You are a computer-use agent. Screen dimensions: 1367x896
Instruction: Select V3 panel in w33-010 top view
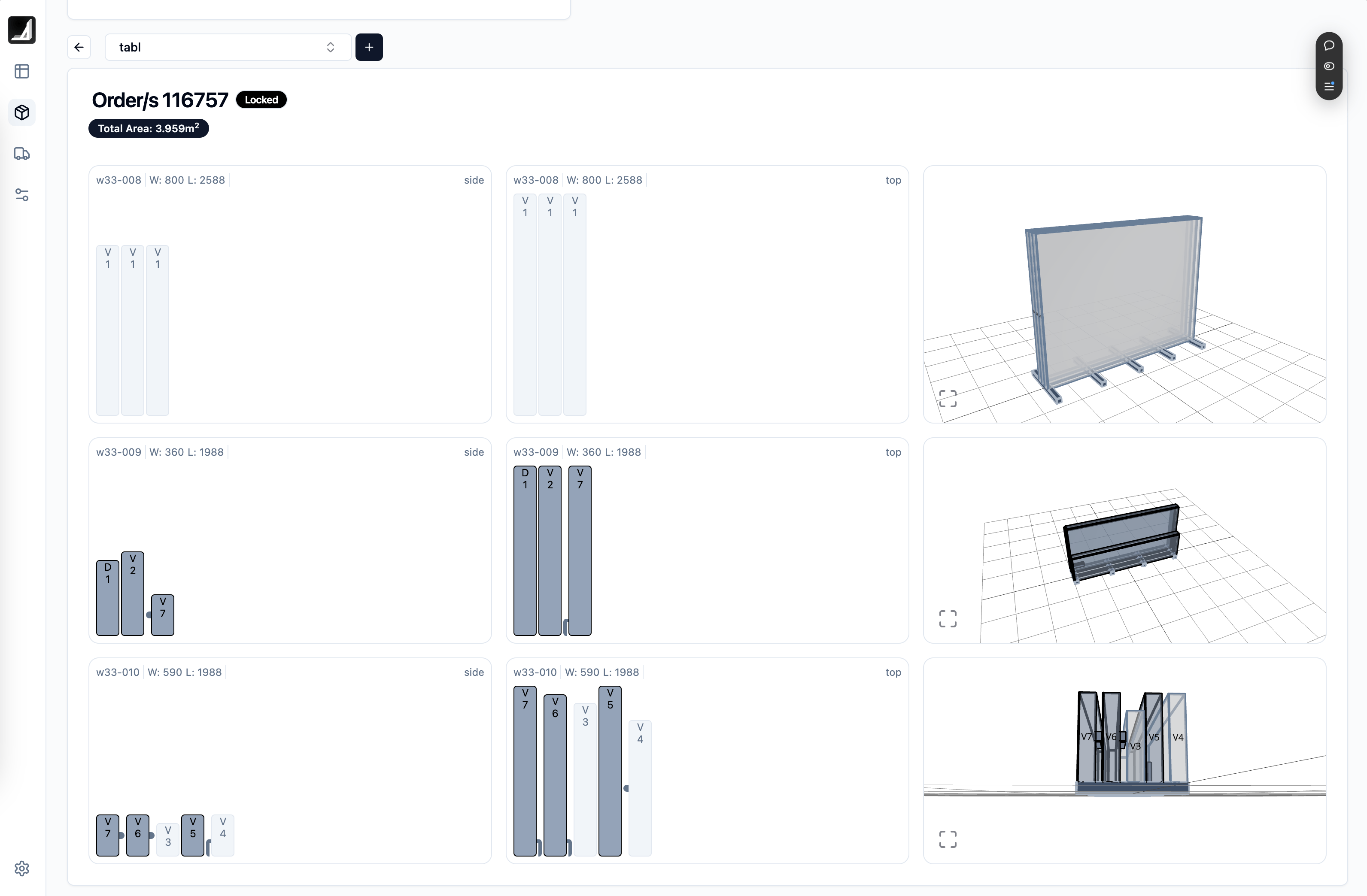coord(585,779)
